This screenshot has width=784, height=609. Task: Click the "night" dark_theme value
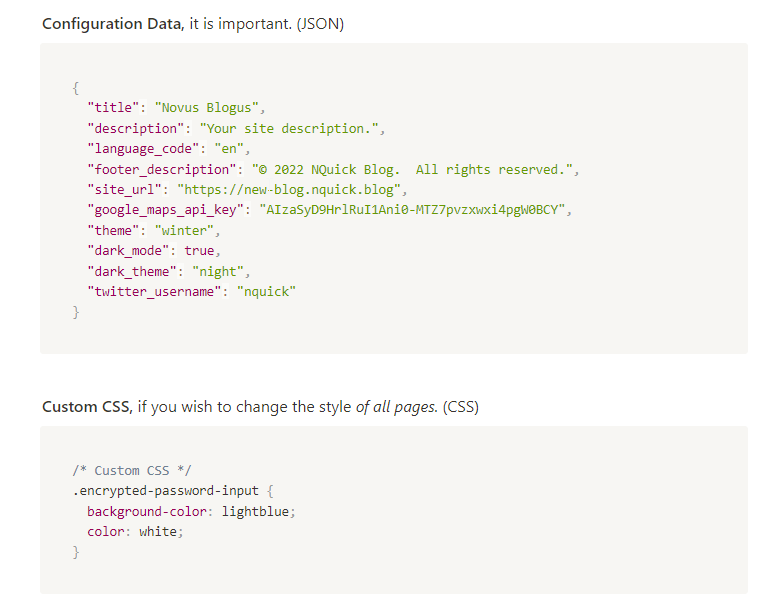point(218,272)
